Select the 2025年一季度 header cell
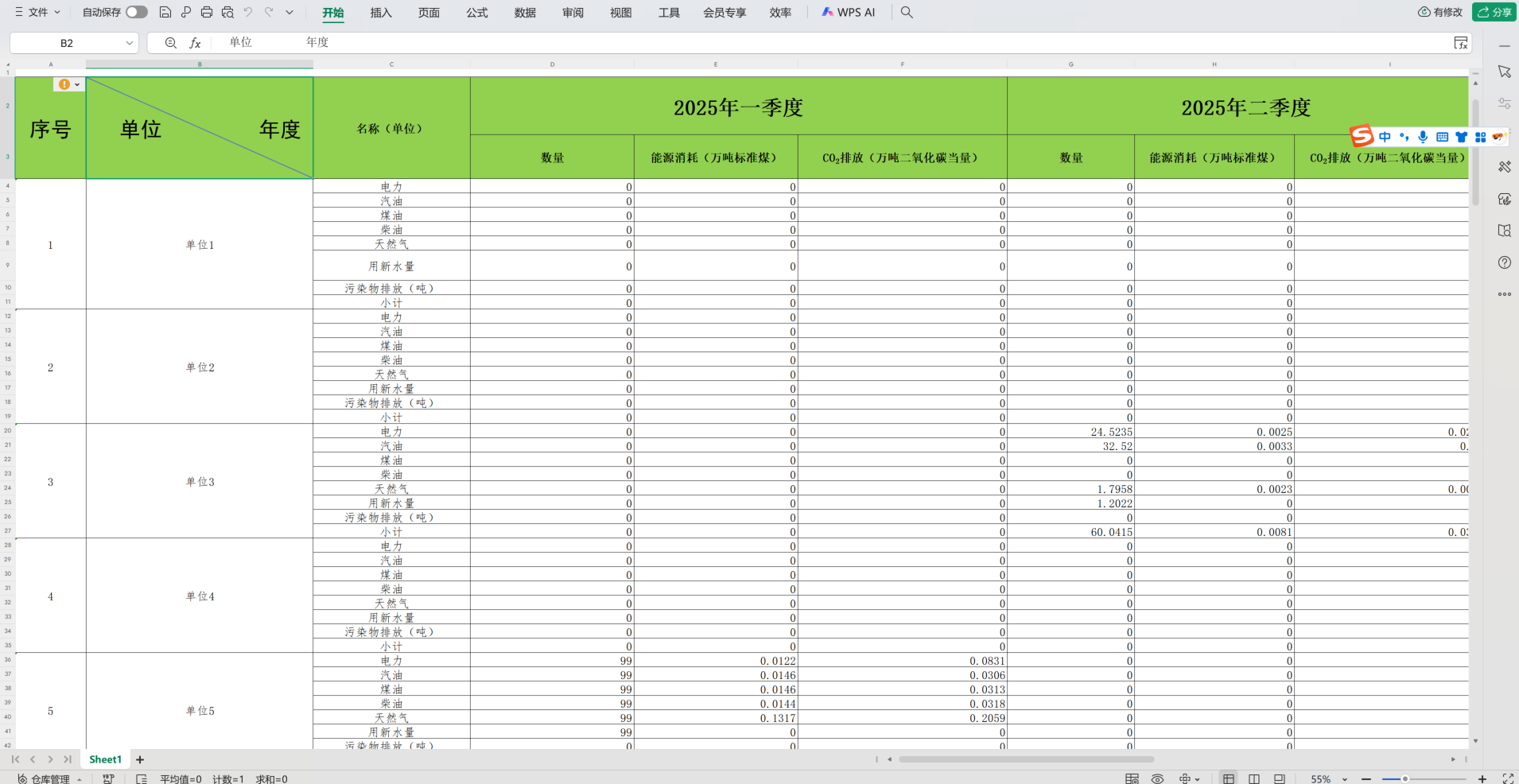1519x784 pixels. pyautogui.click(x=738, y=106)
